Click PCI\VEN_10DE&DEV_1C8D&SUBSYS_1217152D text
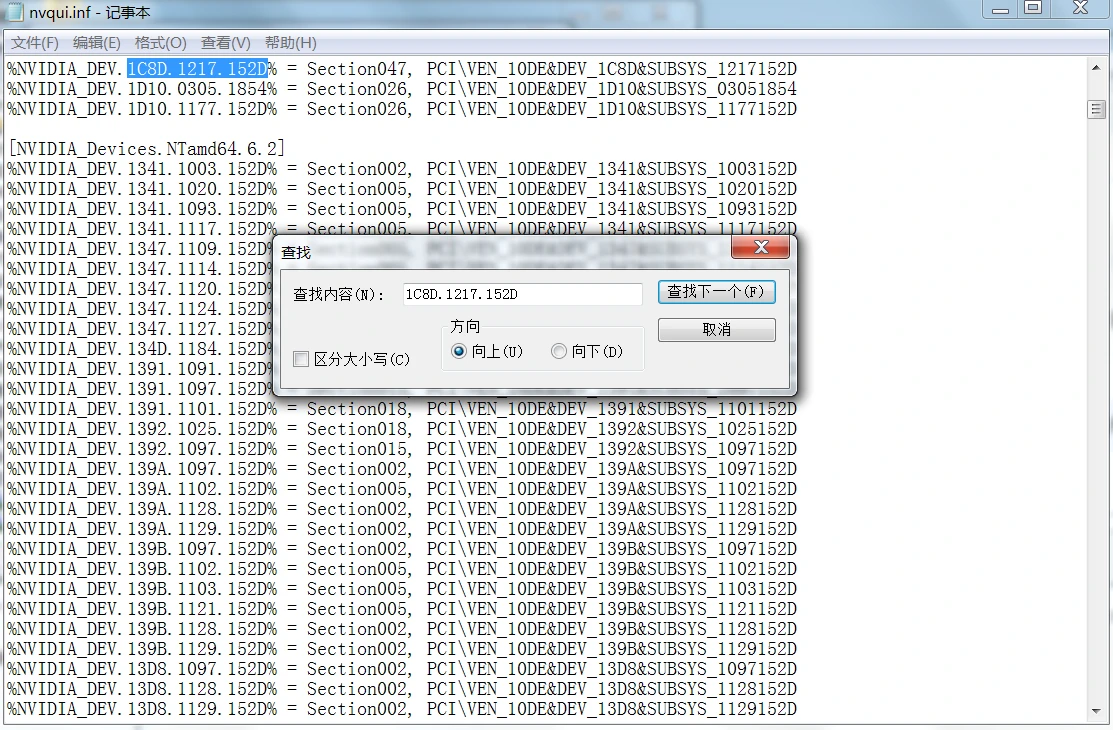Viewport: 1113px width, 730px height. [x=611, y=69]
